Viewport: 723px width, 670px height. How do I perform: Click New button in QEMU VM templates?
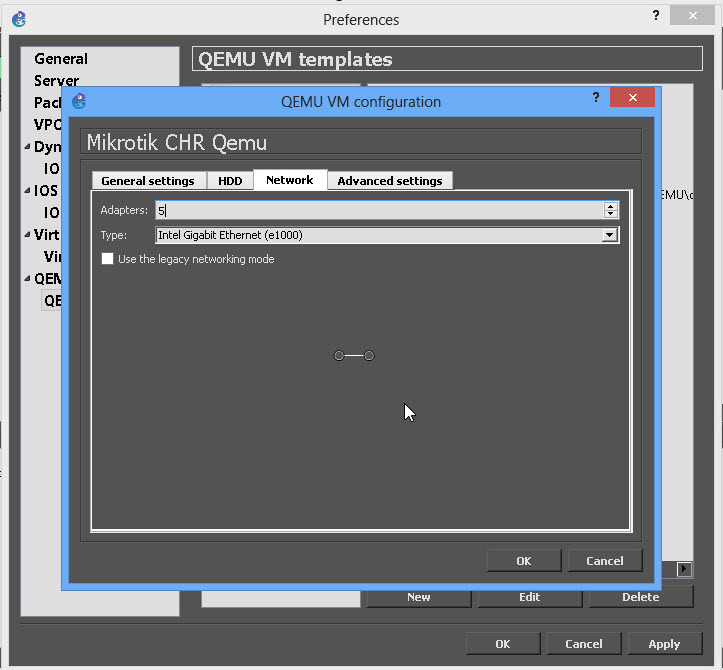(419, 597)
